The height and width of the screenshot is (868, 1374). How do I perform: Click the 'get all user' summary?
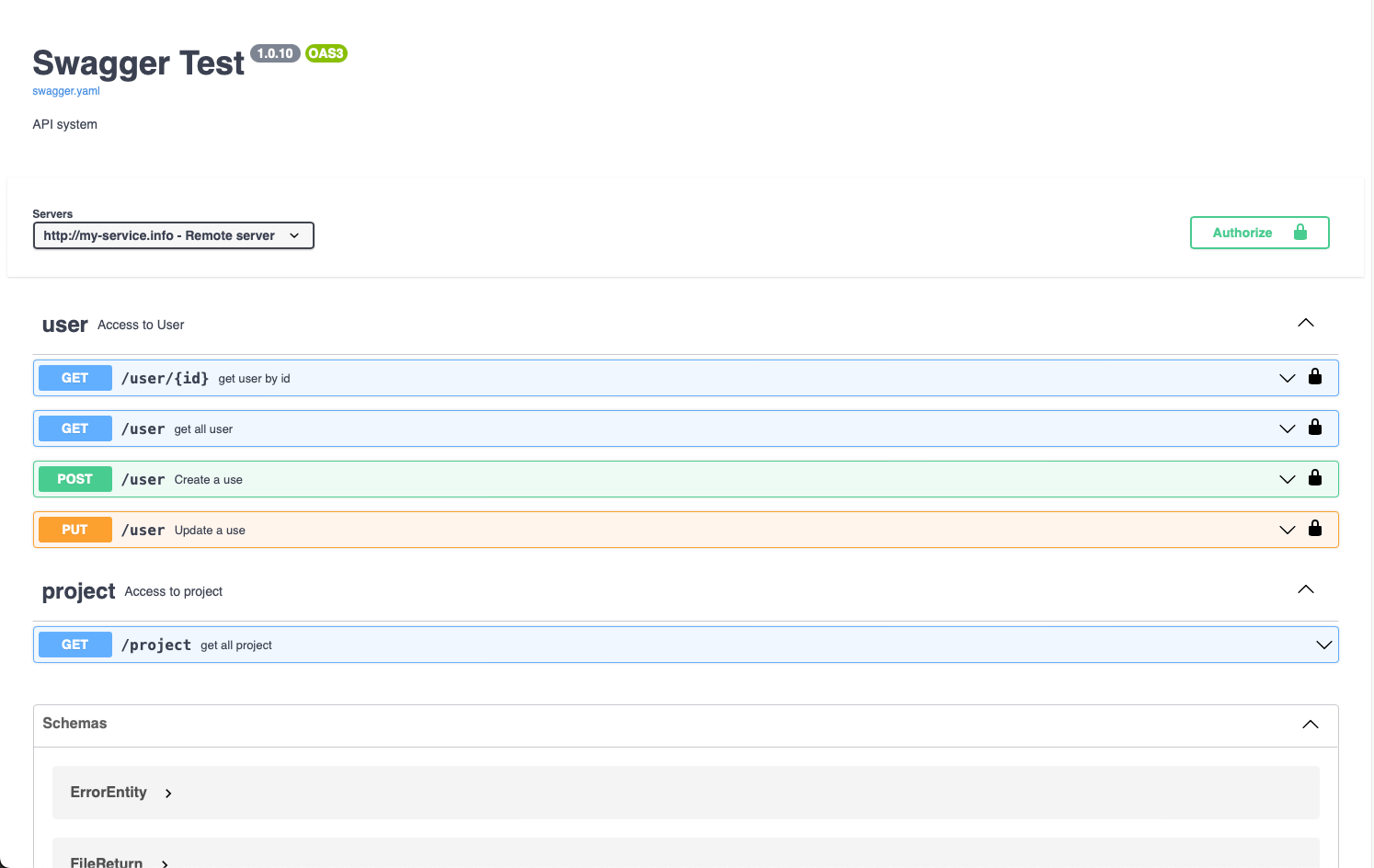(203, 429)
